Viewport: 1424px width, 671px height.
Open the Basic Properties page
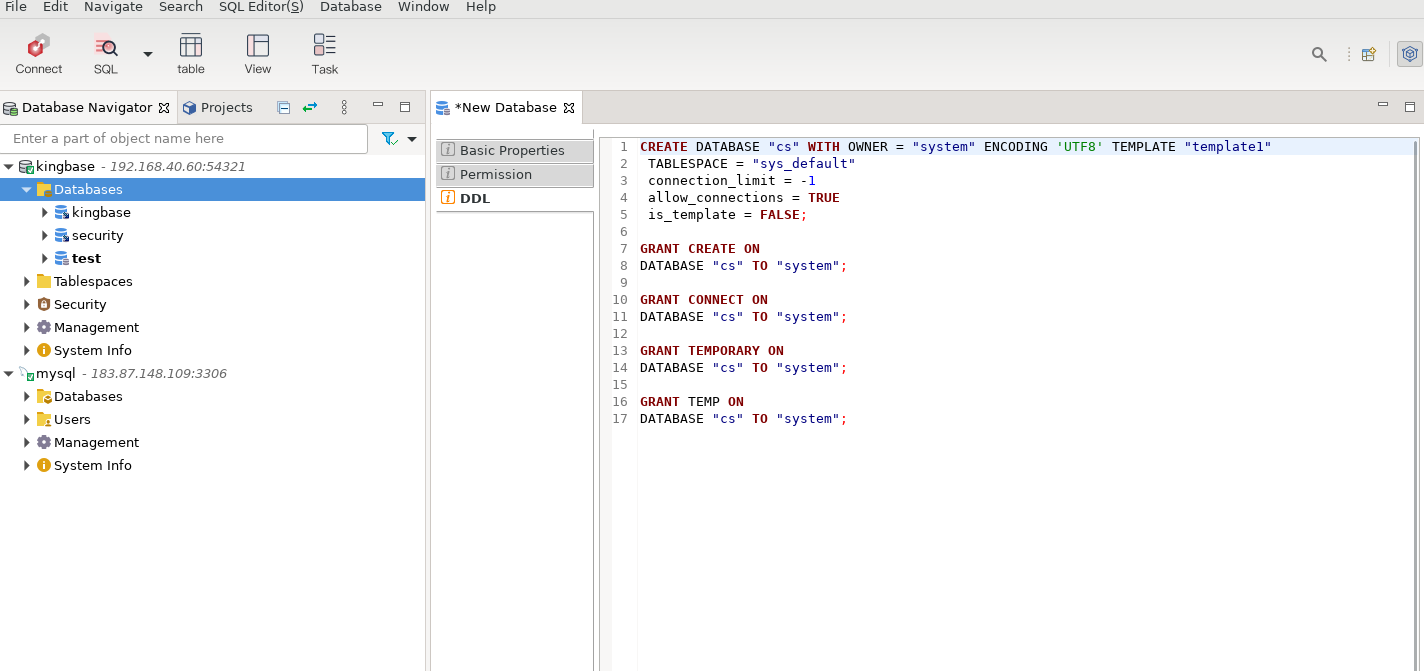512,151
